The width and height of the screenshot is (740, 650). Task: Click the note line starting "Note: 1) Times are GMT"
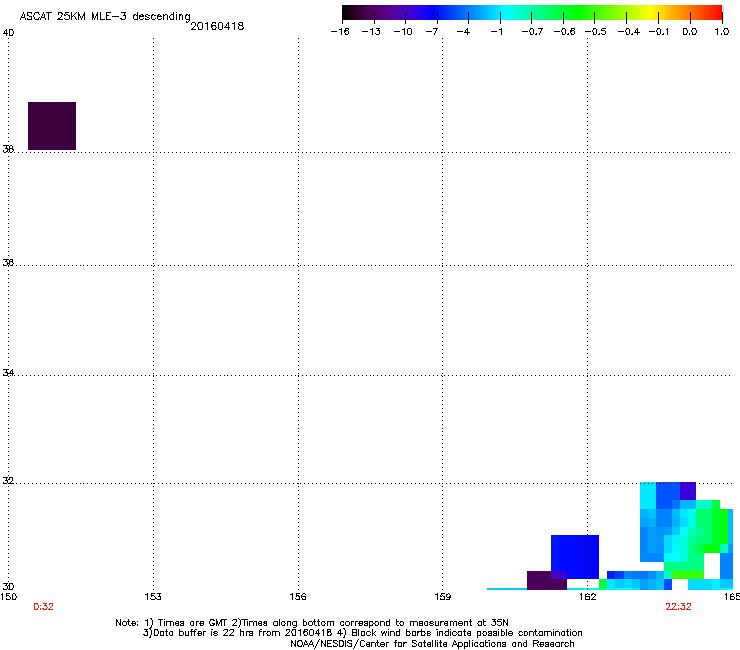(312, 623)
